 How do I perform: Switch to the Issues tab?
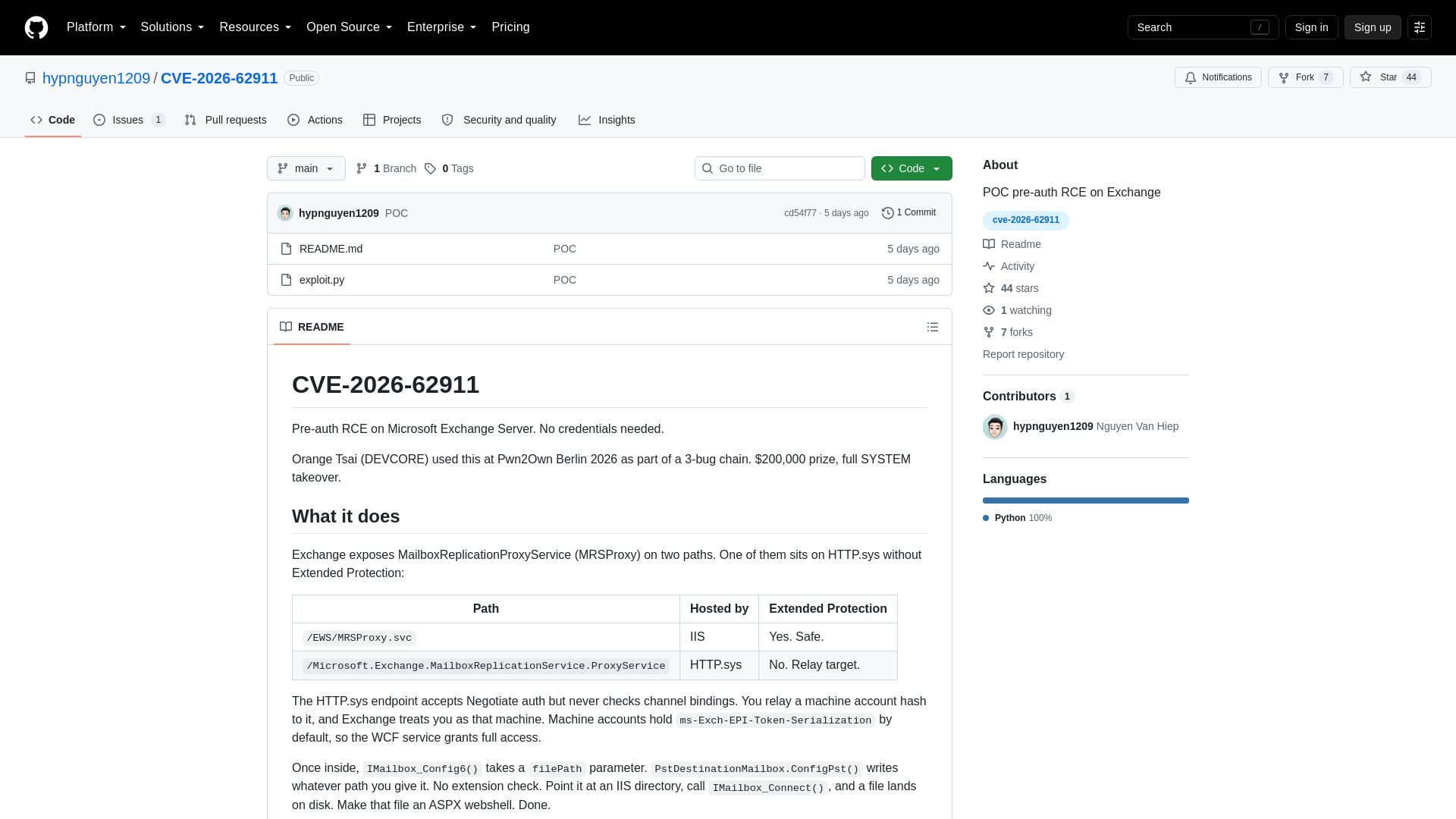(129, 120)
